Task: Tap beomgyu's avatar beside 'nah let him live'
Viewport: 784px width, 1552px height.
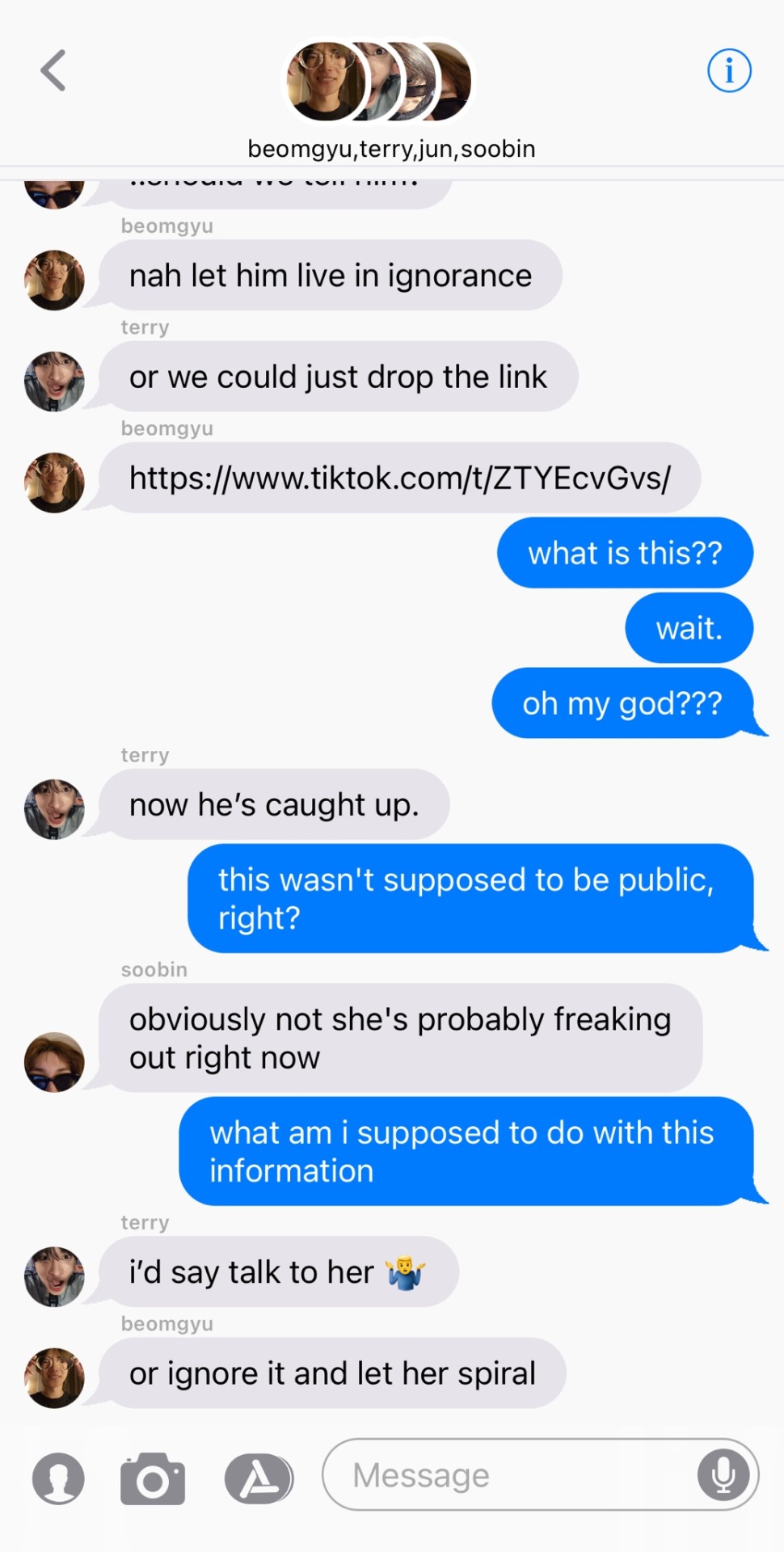Action: click(x=54, y=280)
